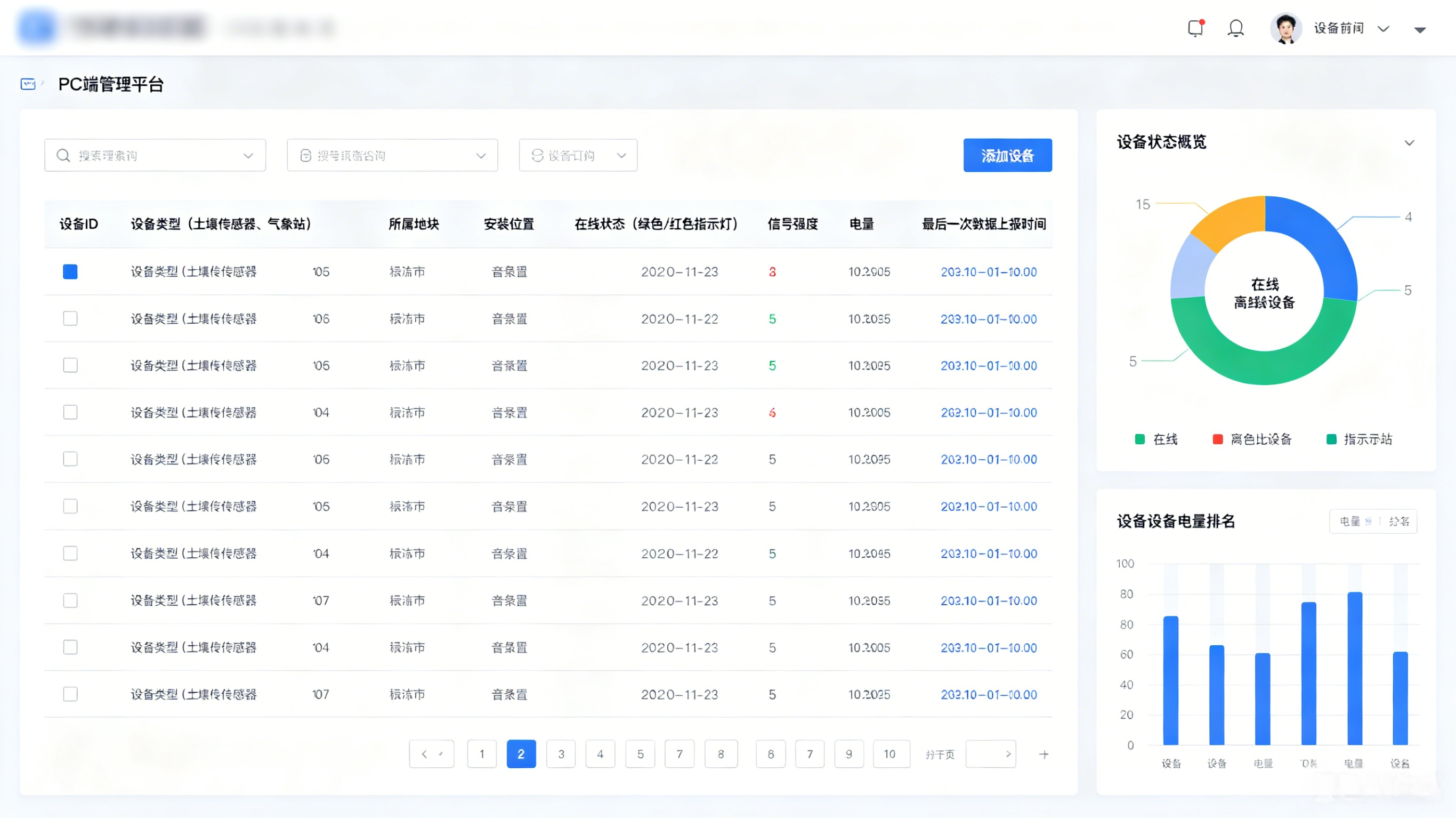
Task: Click the icon inside the second filter box
Action: 305,156
